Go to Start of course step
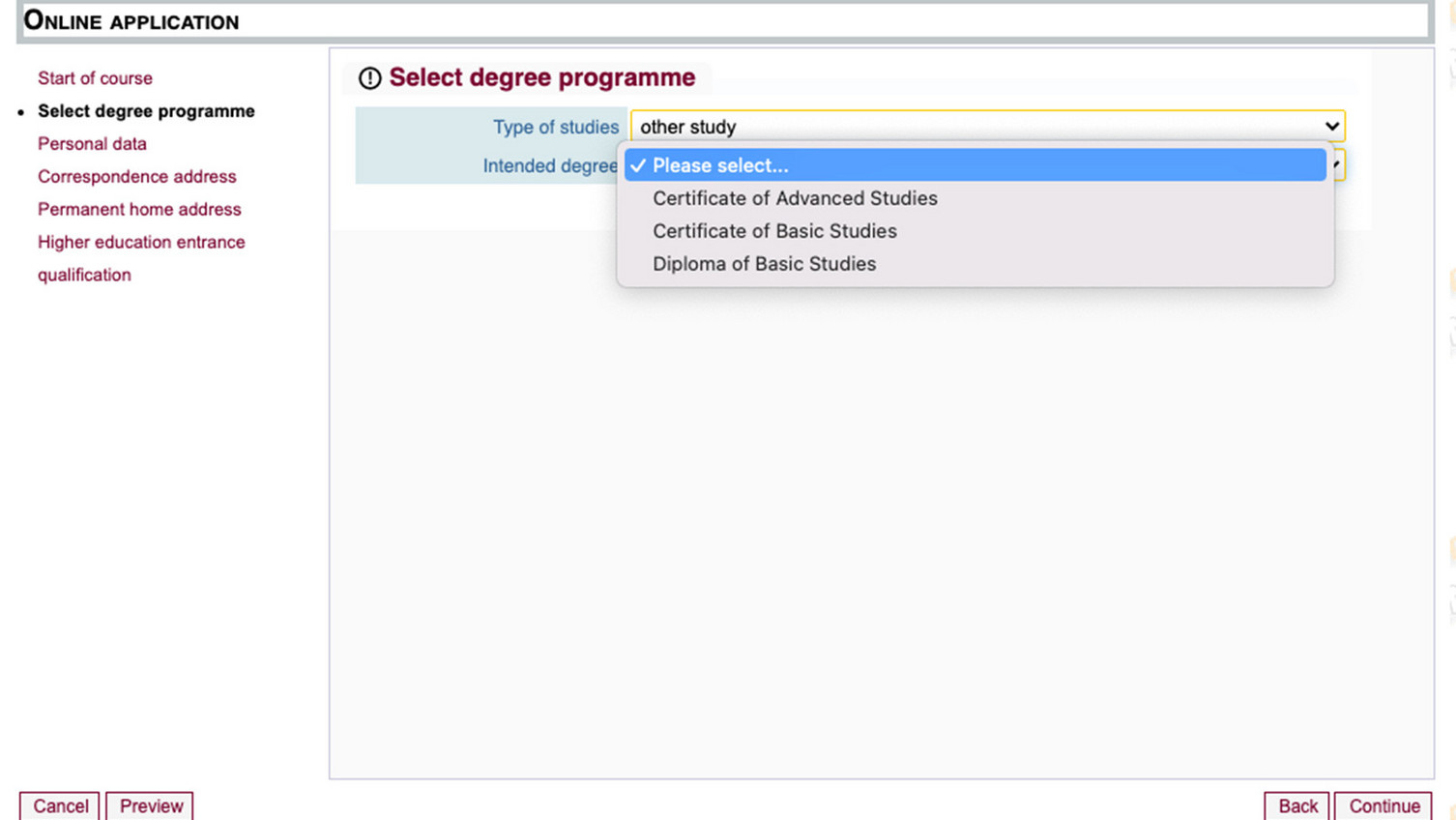The width and height of the screenshot is (1456, 820). pos(95,78)
